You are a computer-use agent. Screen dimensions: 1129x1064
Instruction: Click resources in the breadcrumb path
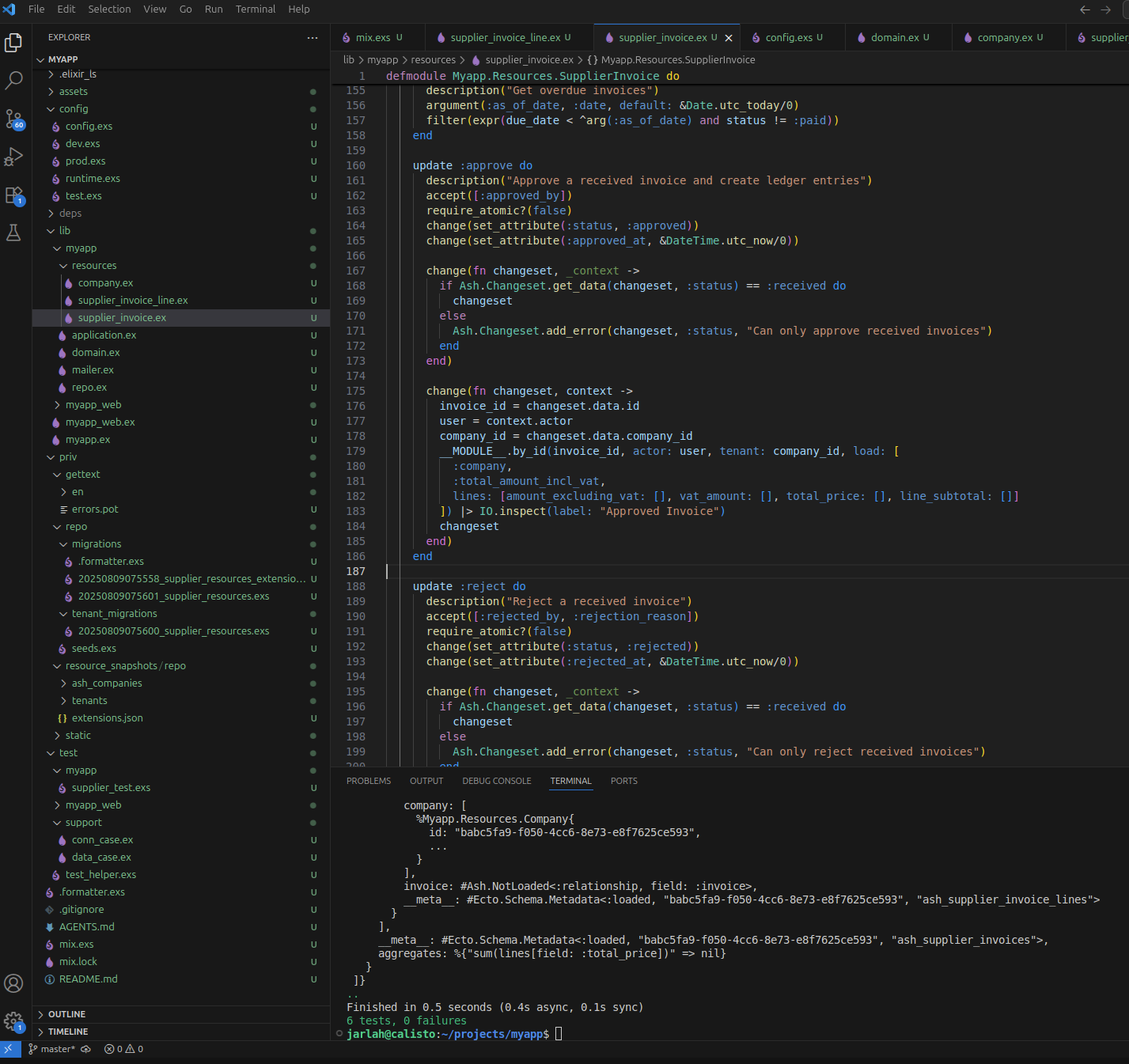(x=433, y=60)
